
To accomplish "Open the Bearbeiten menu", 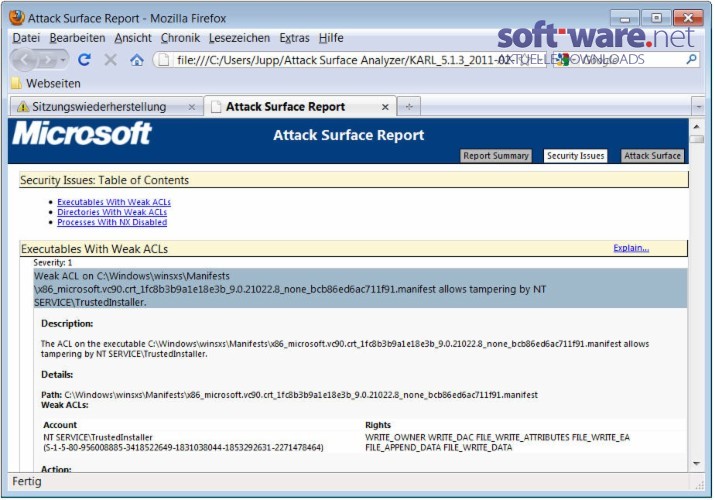I will click(77, 38).
